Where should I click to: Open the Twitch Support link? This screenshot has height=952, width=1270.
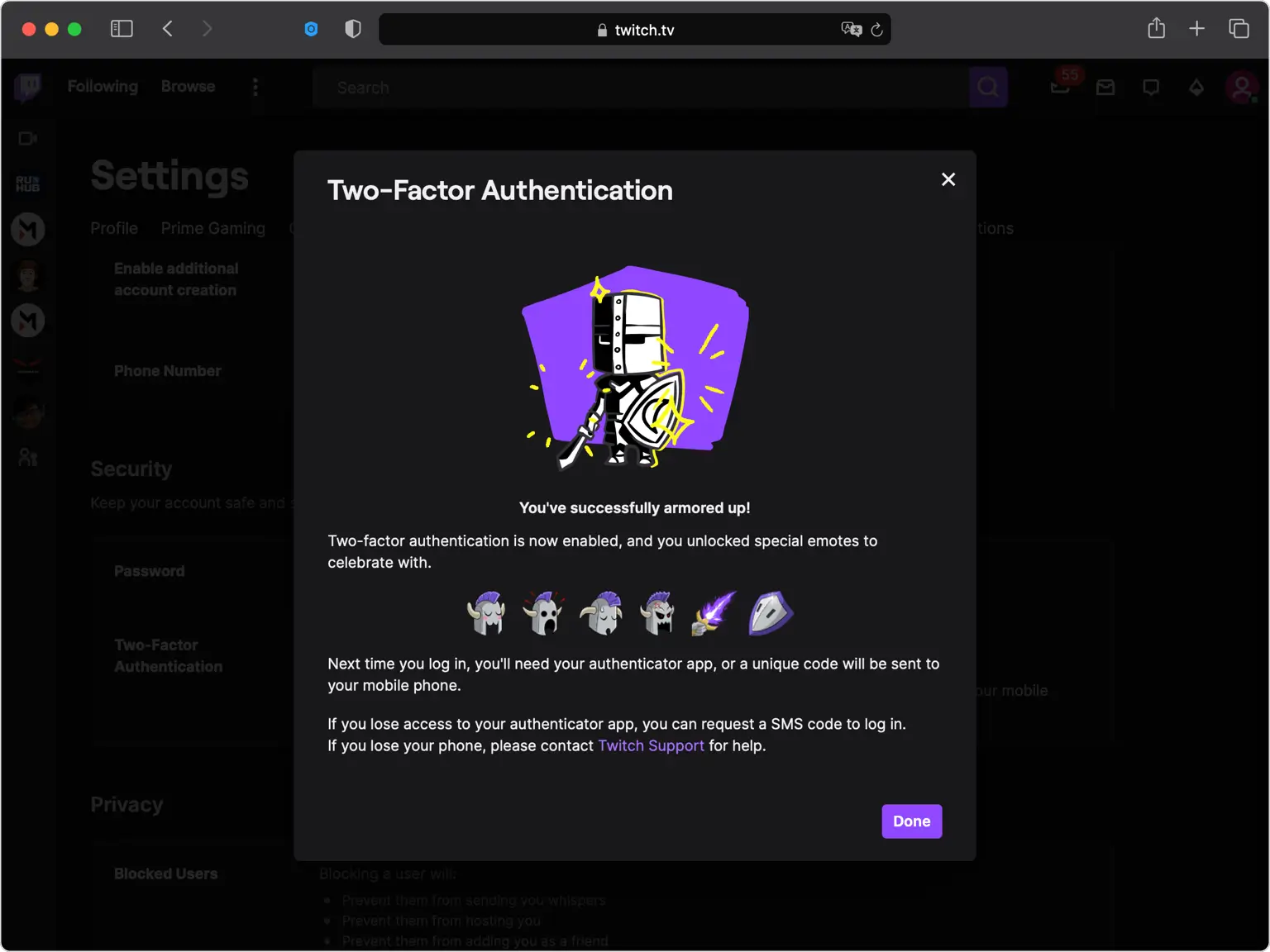(x=651, y=745)
